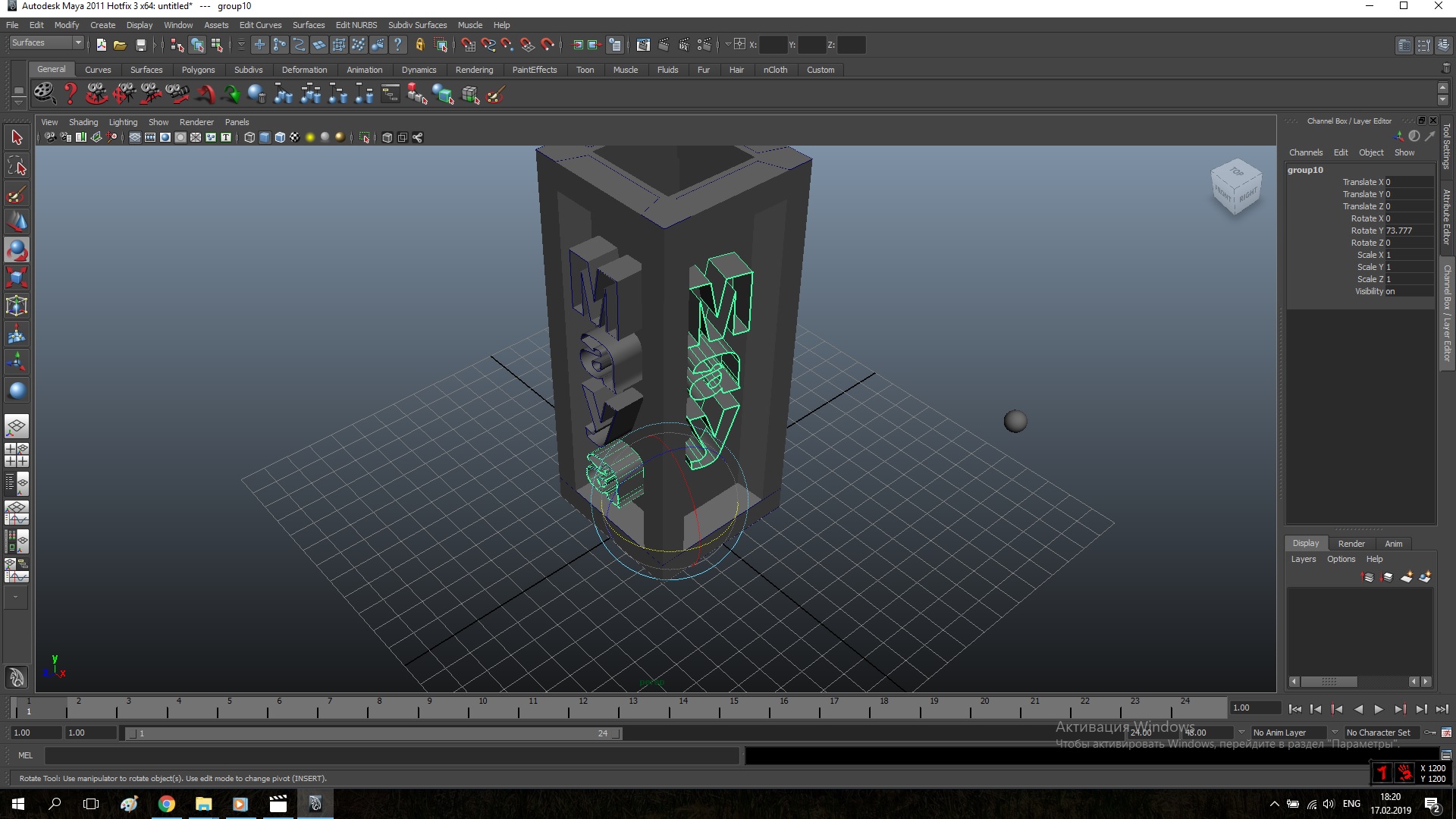This screenshot has height=819, width=1456.
Task: Open viewport Shading menu
Action: click(83, 122)
